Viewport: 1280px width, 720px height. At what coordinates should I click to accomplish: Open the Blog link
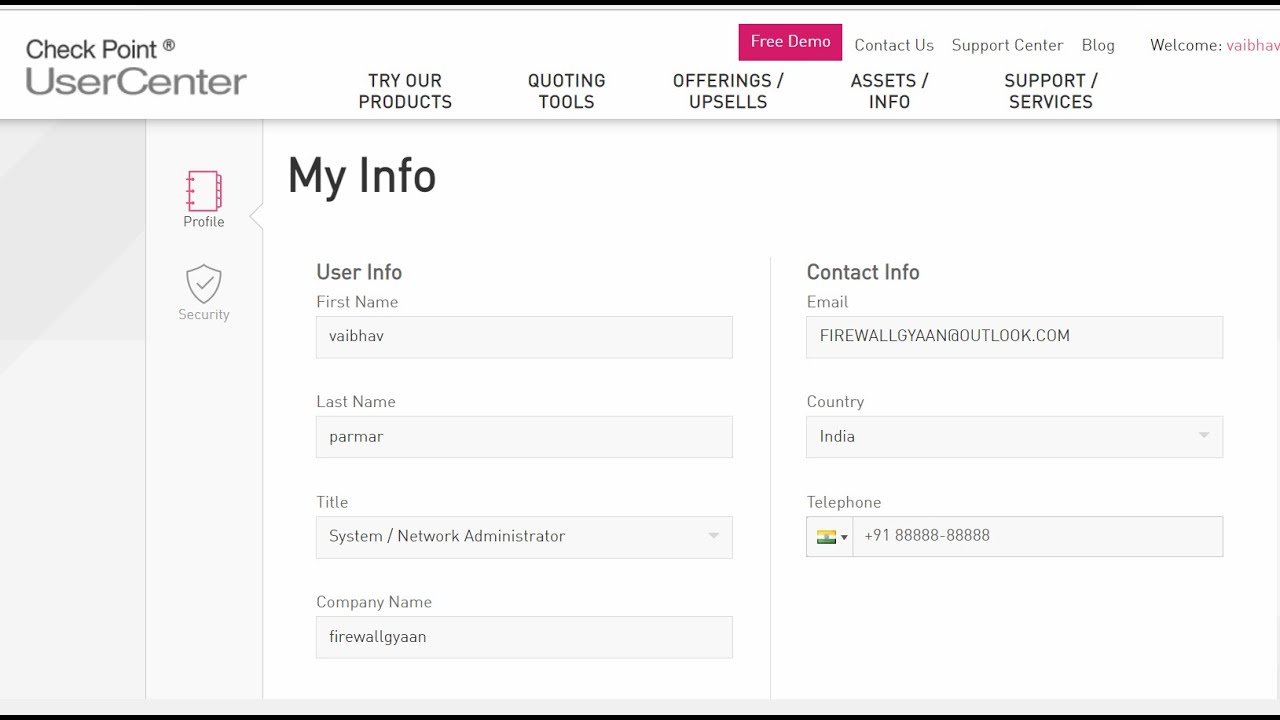(x=1098, y=45)
